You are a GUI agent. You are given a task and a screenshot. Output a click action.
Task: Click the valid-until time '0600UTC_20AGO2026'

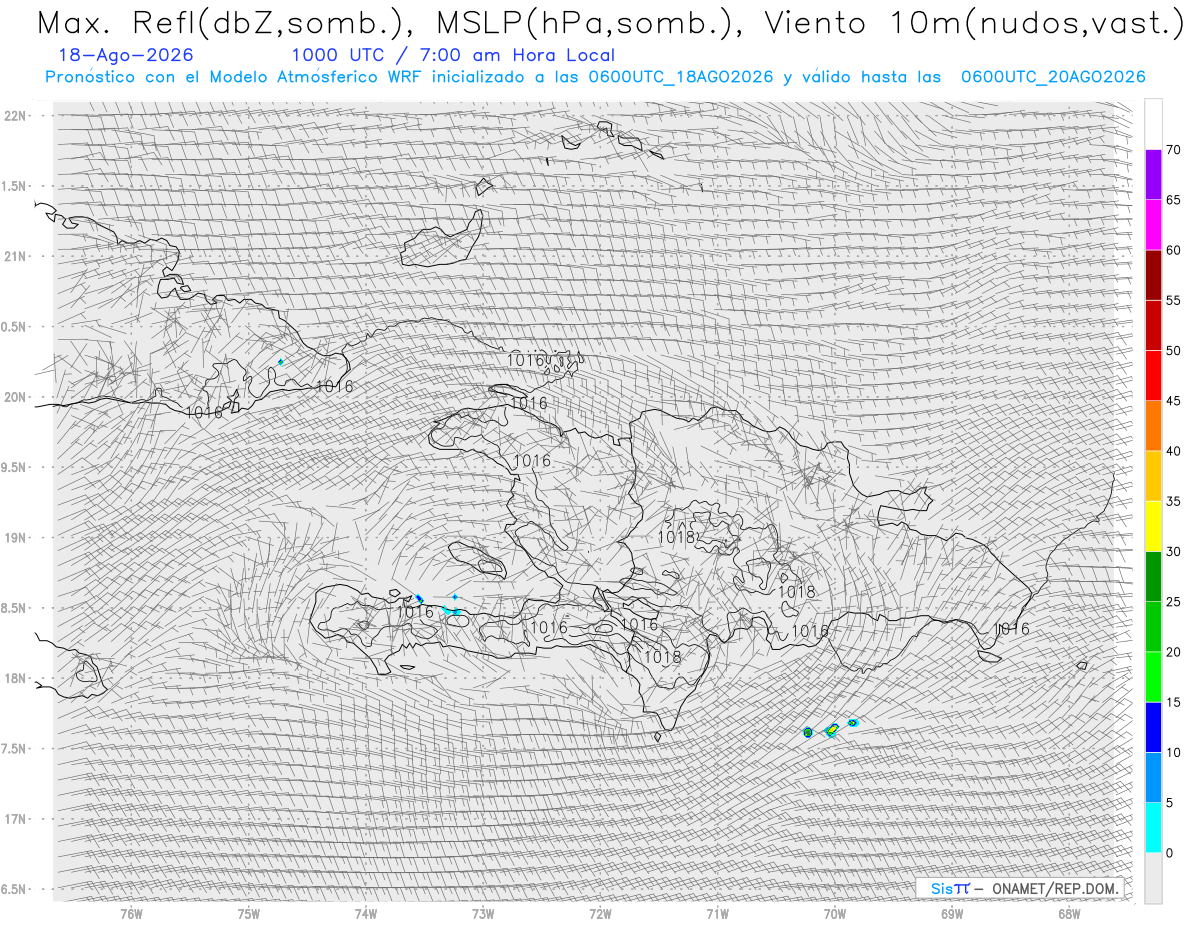click(x=1053, y=77)
